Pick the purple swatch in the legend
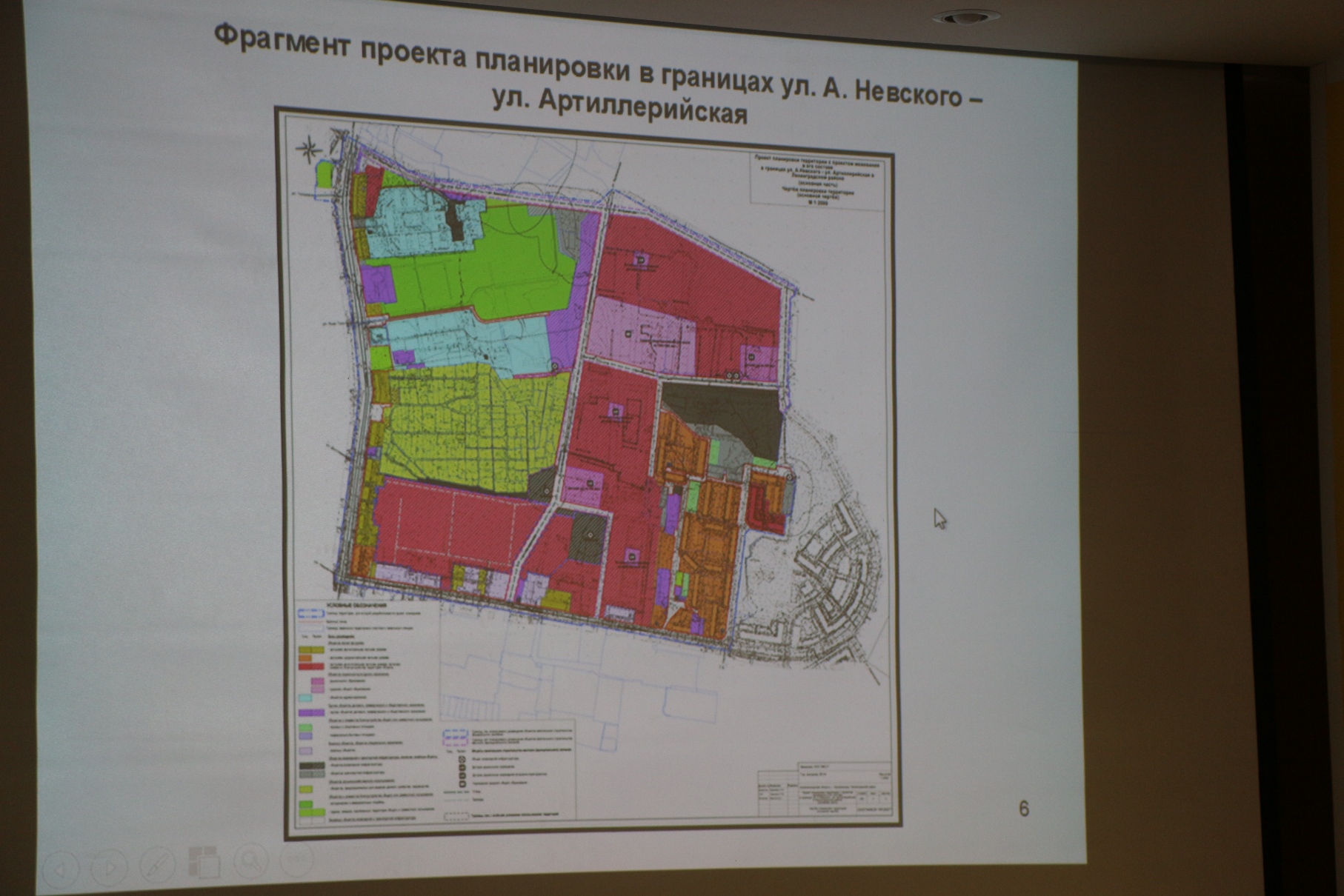 click(312, 712)
